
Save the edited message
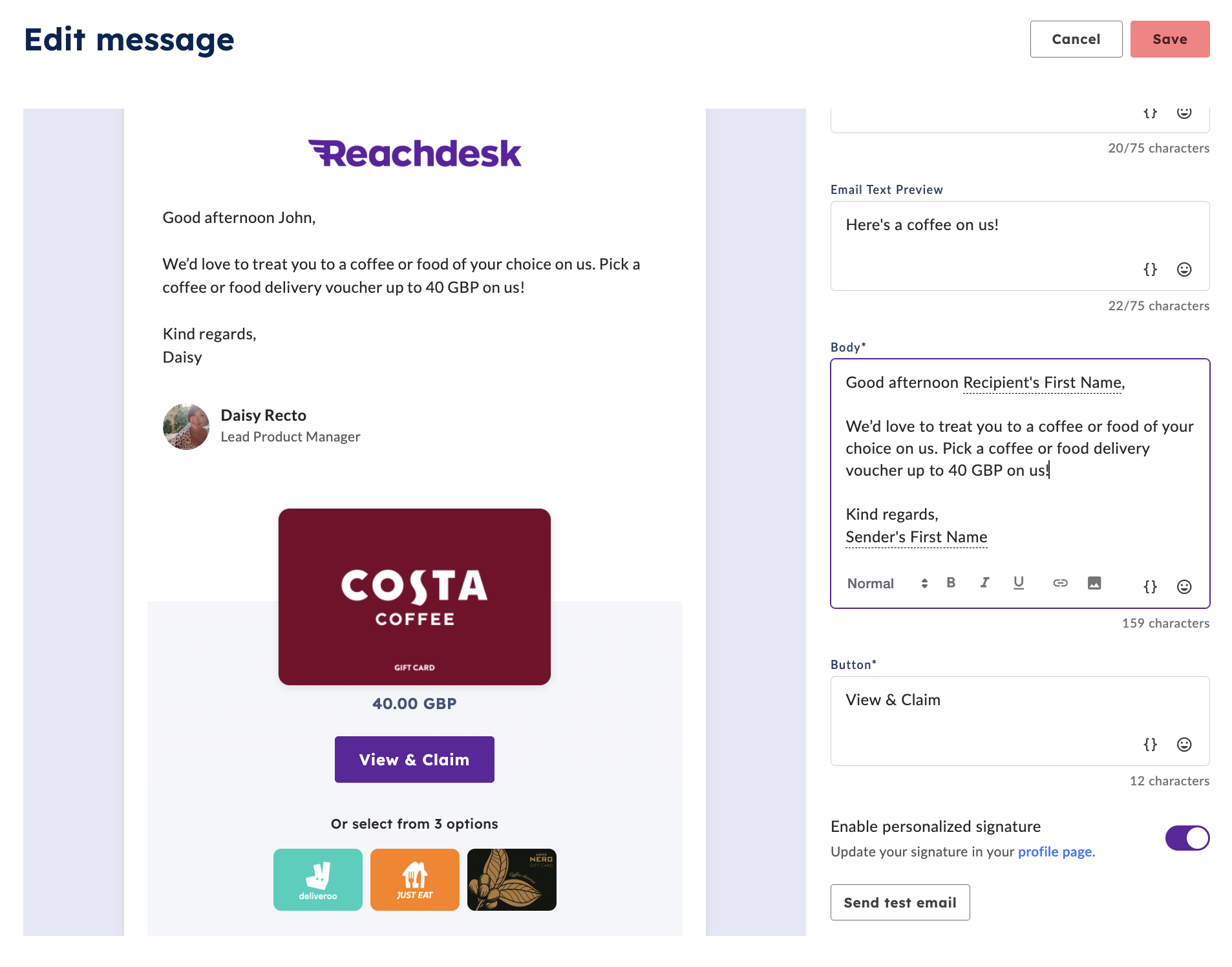(x=1169, y=39)
